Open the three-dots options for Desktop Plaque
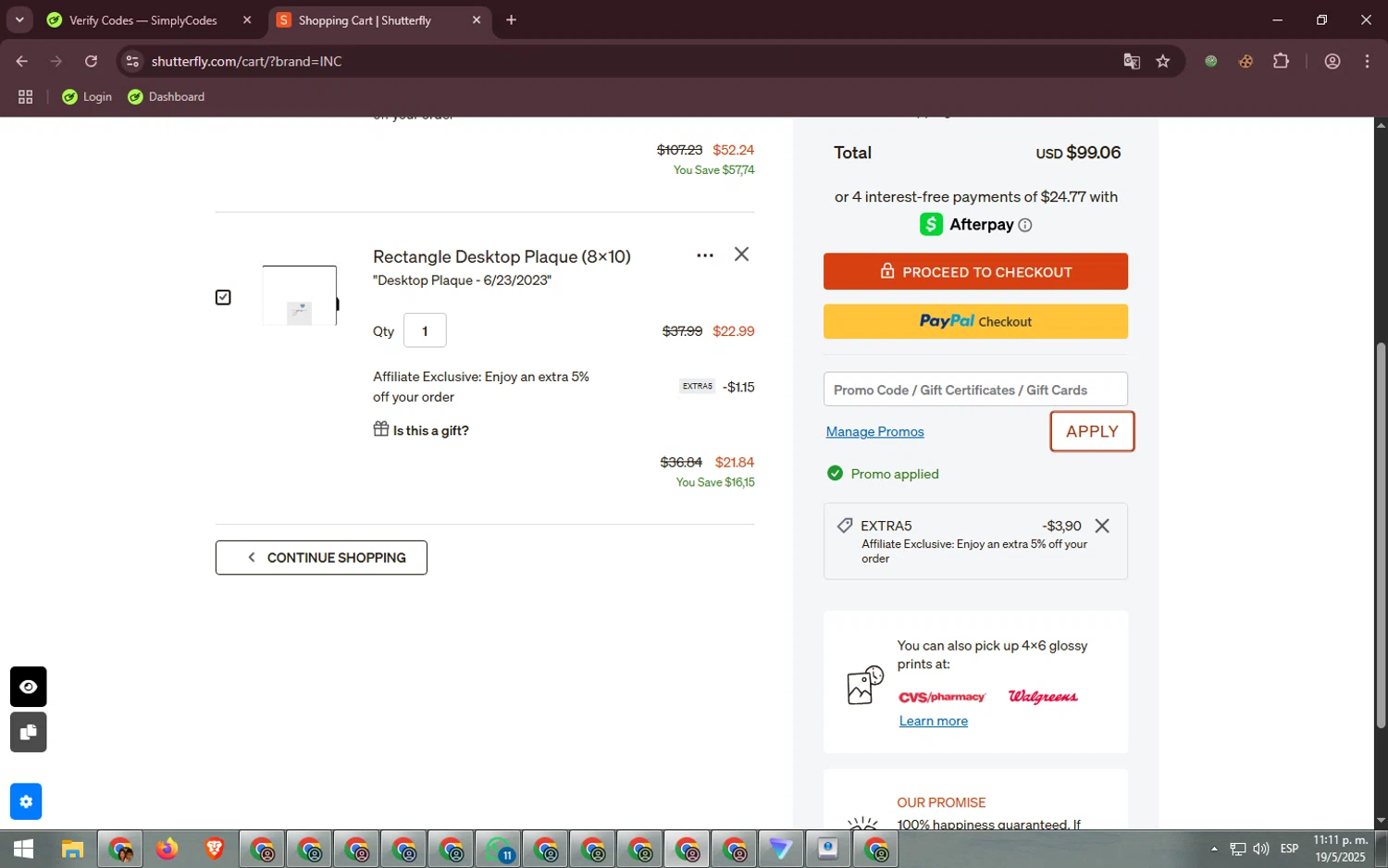 705,255
